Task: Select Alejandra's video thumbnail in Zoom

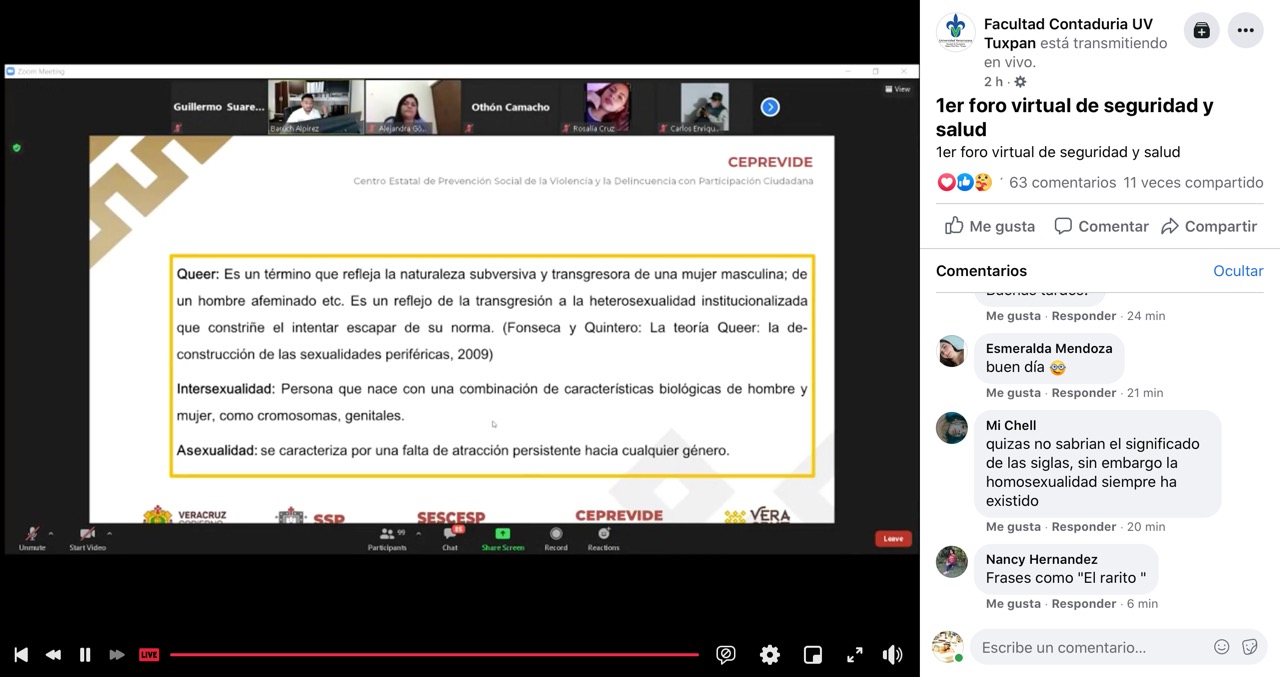Action: coord(412,107)
